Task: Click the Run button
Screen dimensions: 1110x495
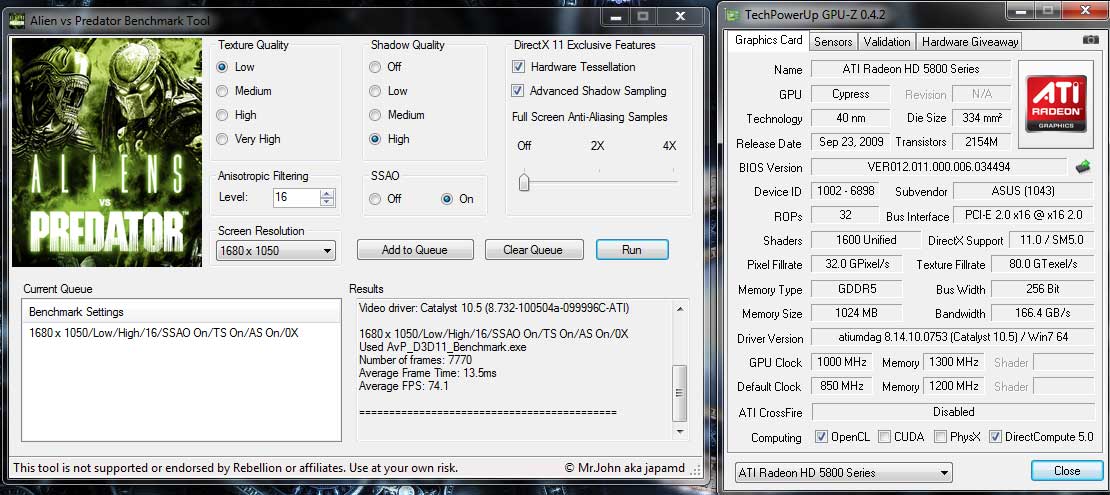Action: 631,249
